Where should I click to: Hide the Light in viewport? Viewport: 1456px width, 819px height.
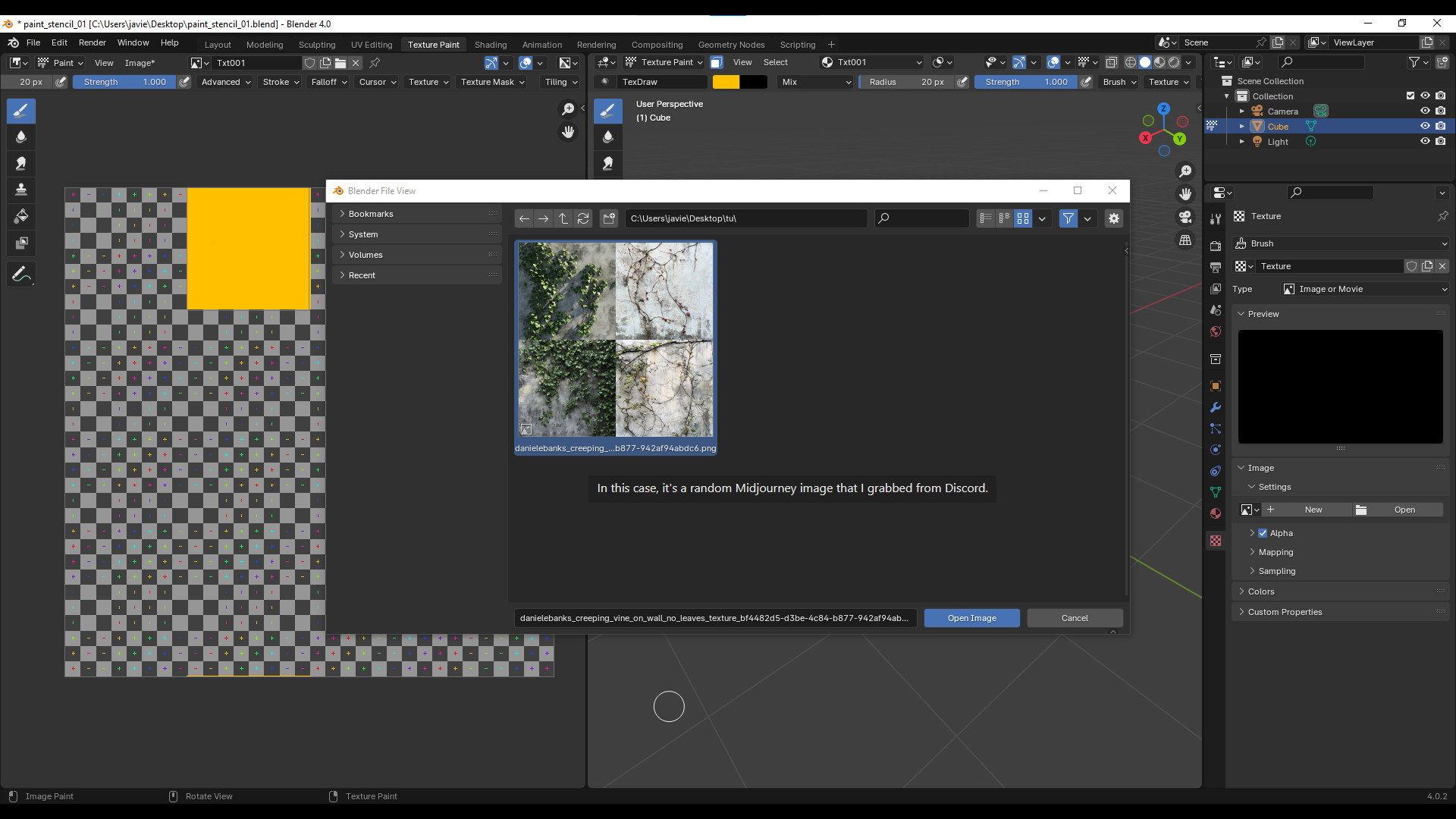pyautogui.click(x=1425, y=141)
